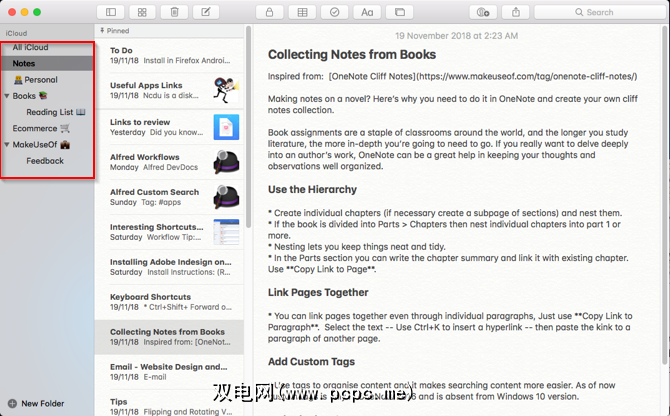Open the photo and media browser
The width and height of the screenshot is (670, 416).
(400, 12)
